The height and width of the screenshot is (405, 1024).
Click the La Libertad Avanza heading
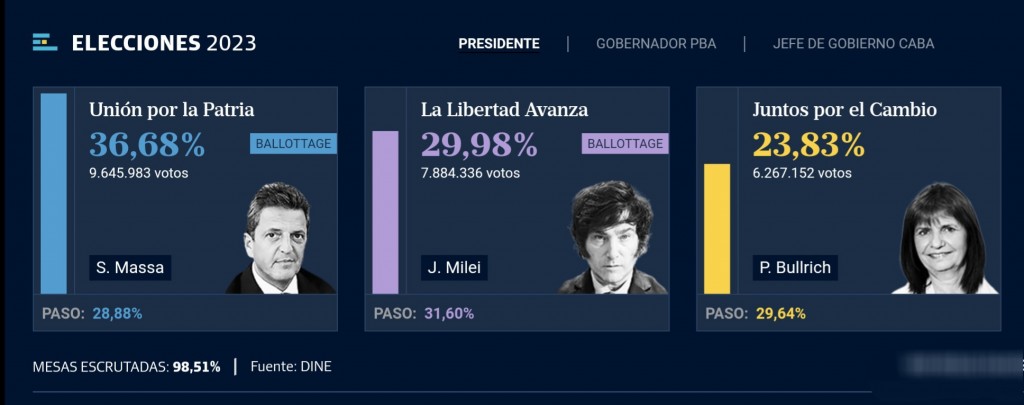click(504, 110)
